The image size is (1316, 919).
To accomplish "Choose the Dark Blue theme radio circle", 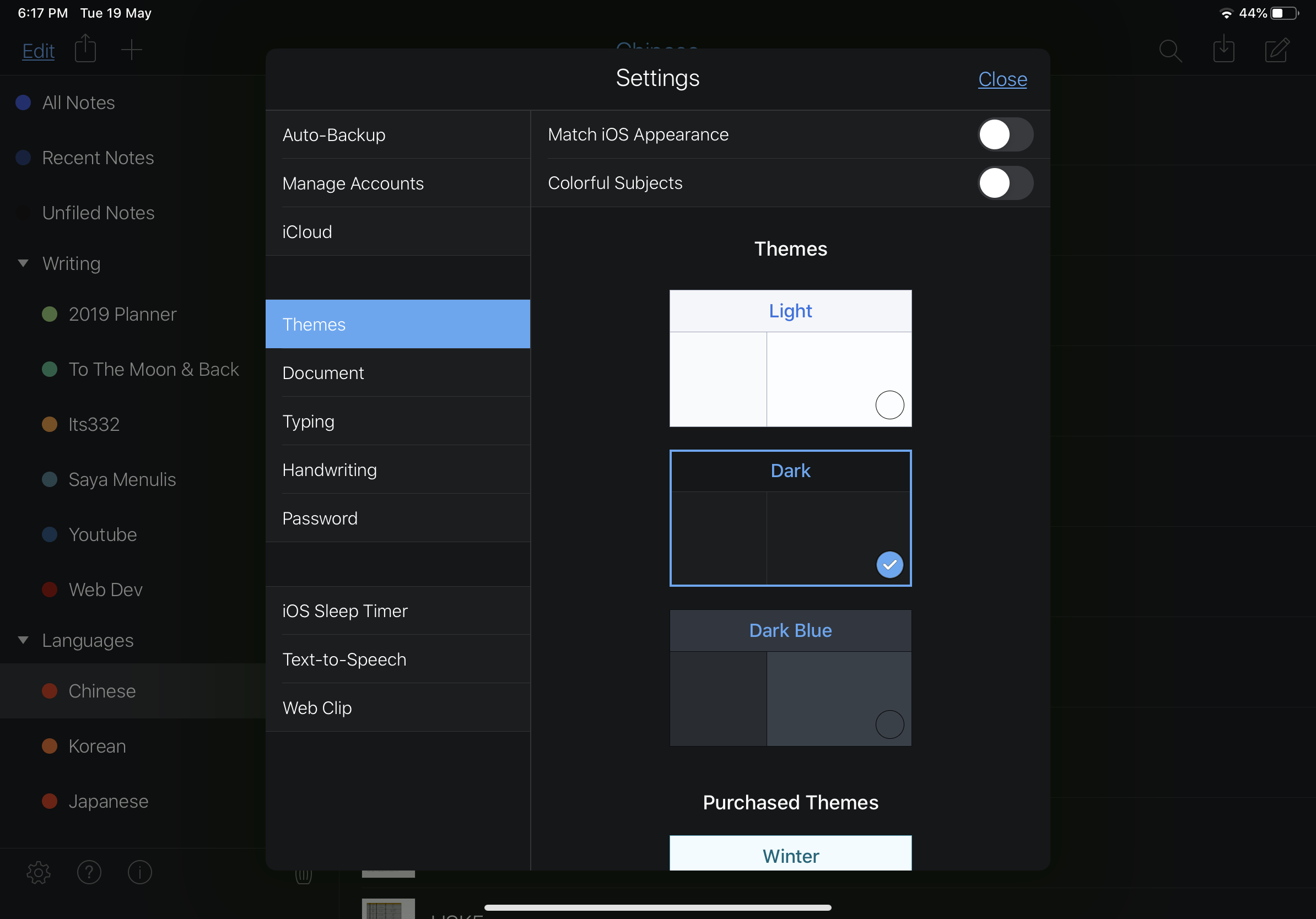I will (x=889, y=724).
